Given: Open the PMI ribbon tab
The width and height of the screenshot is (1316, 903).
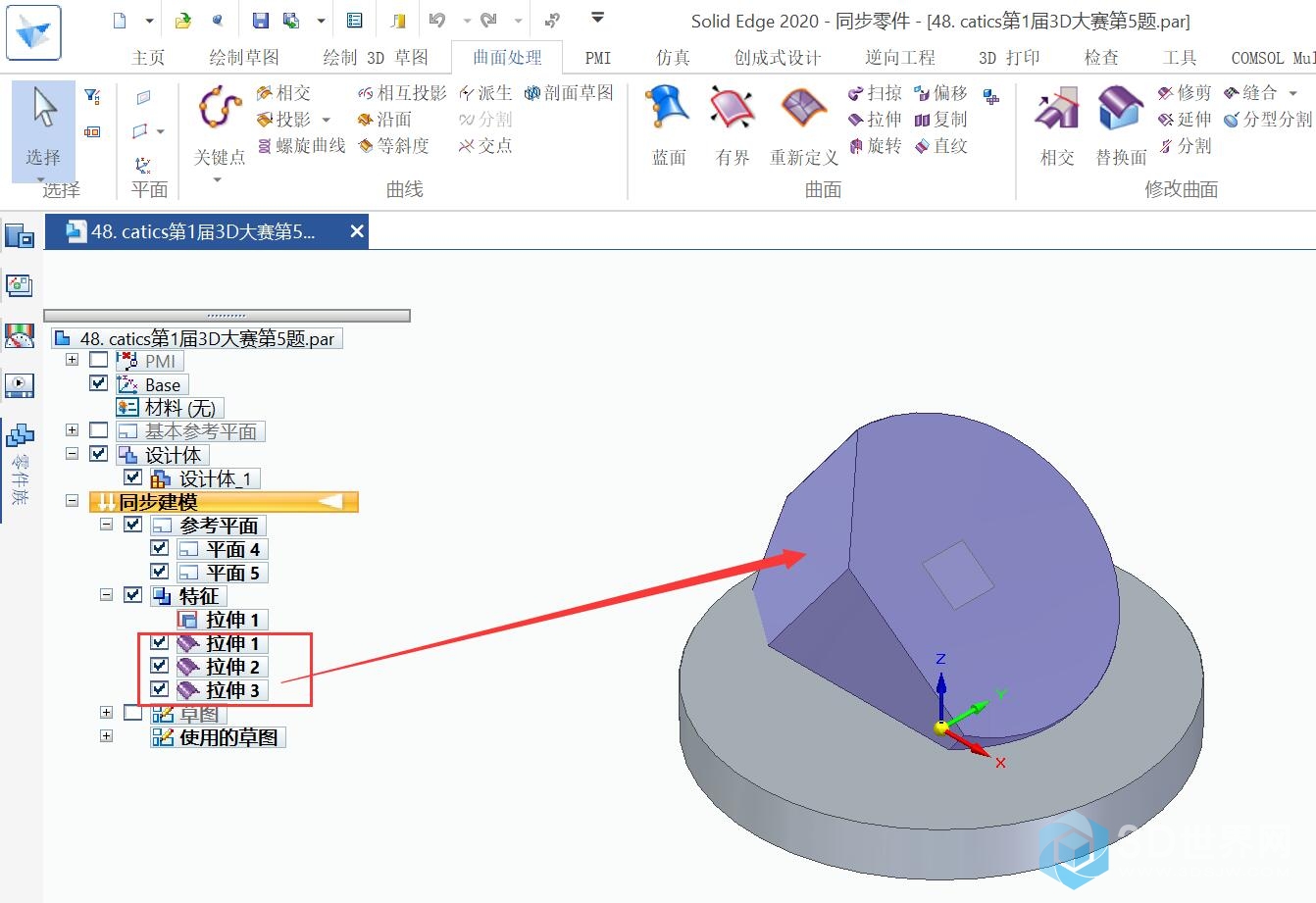Looking at the screenshot, I should (598, 58).
